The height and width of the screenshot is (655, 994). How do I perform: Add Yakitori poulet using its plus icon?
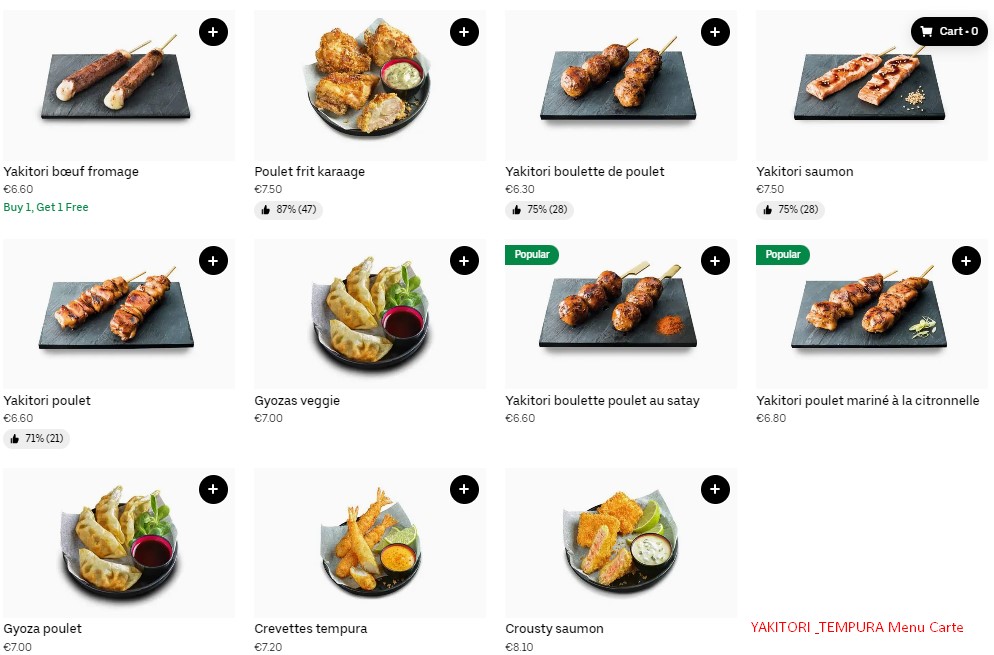(x=213, y=261)
